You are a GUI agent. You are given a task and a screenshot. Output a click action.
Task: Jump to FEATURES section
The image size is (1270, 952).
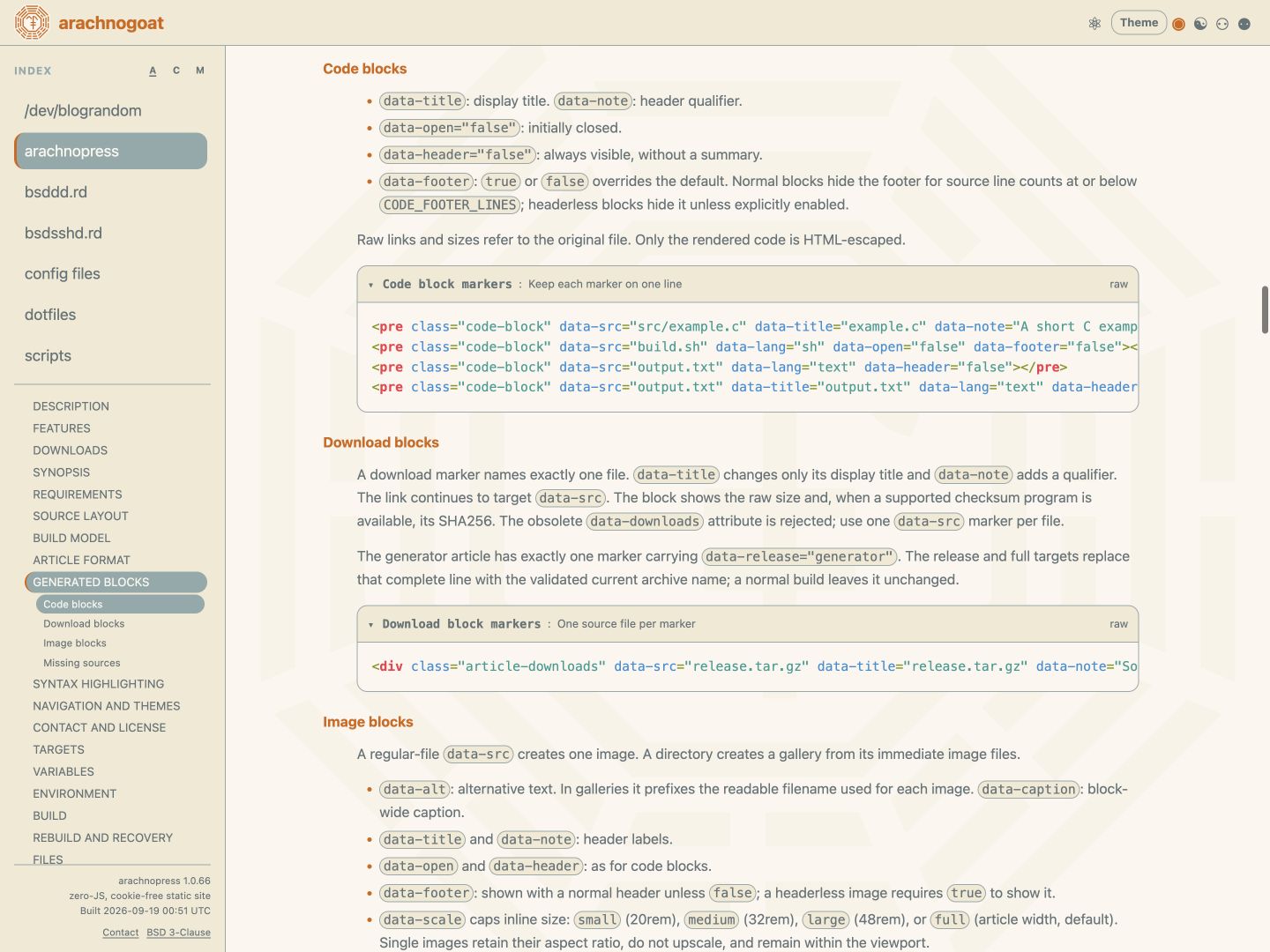(x=62, y=428)
